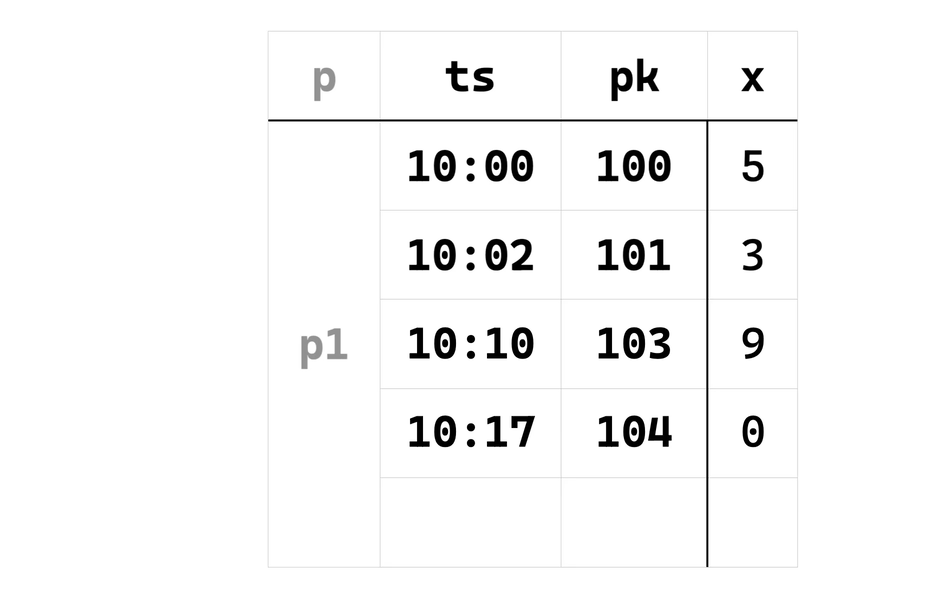Select the x cell with value 5
950x599 pixels.
point(752,166)
